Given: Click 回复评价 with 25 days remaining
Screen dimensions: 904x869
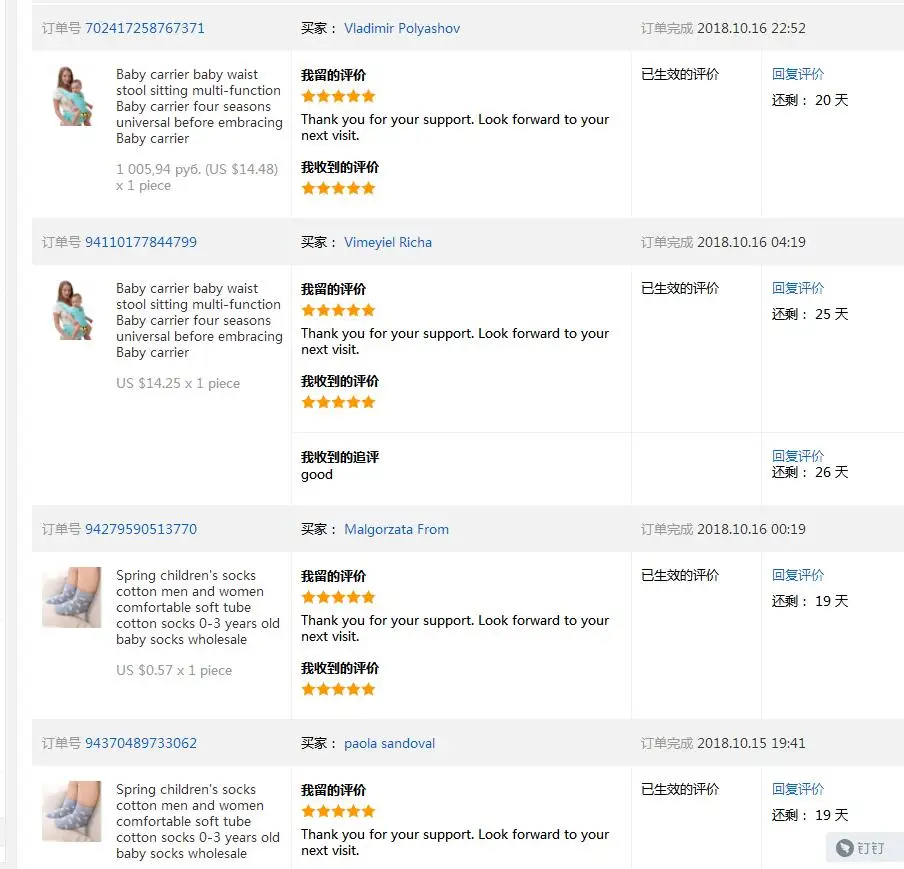Looking at the screenshot, I should (798, 288).
